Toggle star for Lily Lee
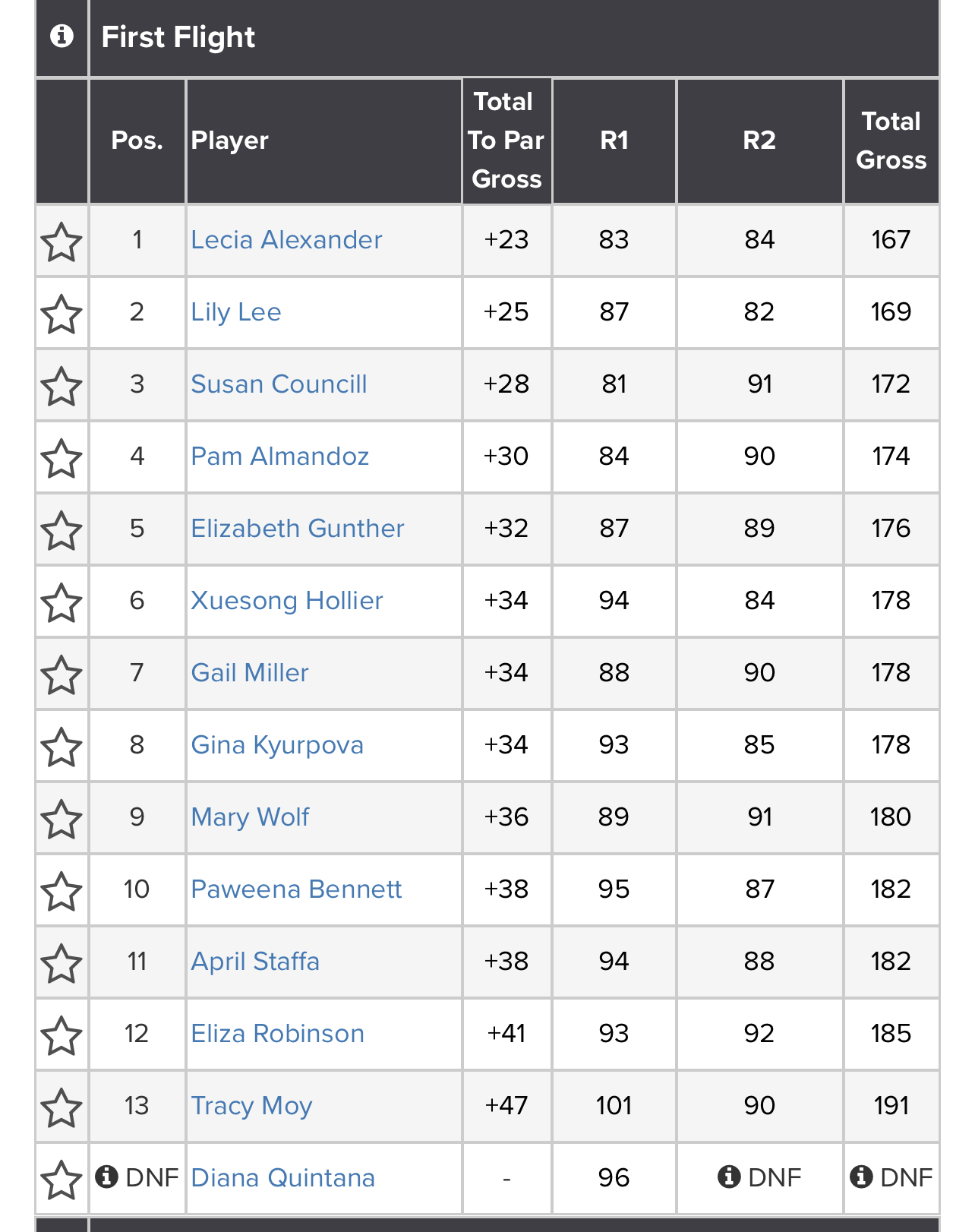The width and height of the screenshot is (975, 1232). (62, 314)
